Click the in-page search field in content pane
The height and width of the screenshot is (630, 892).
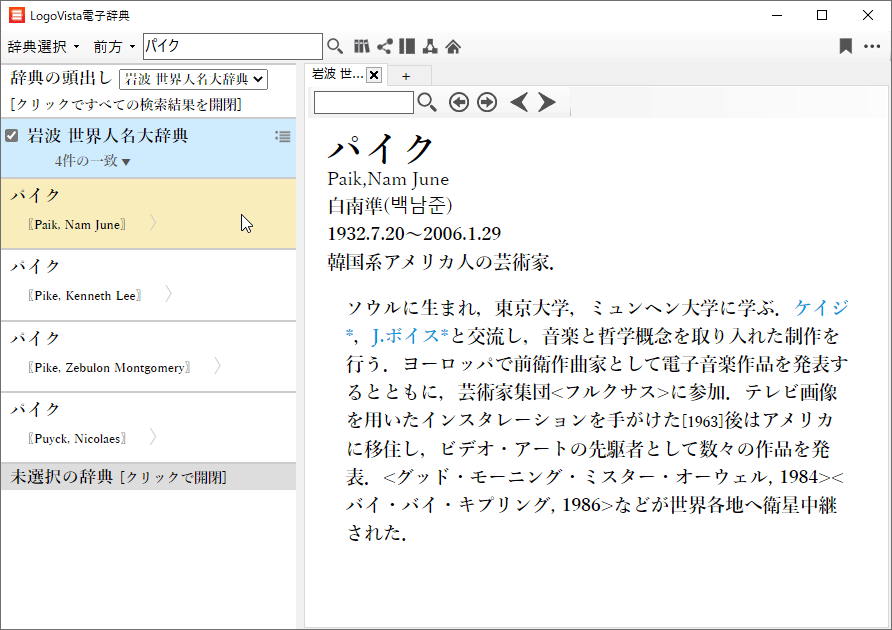pyautogui.click(x=363, y=102)
